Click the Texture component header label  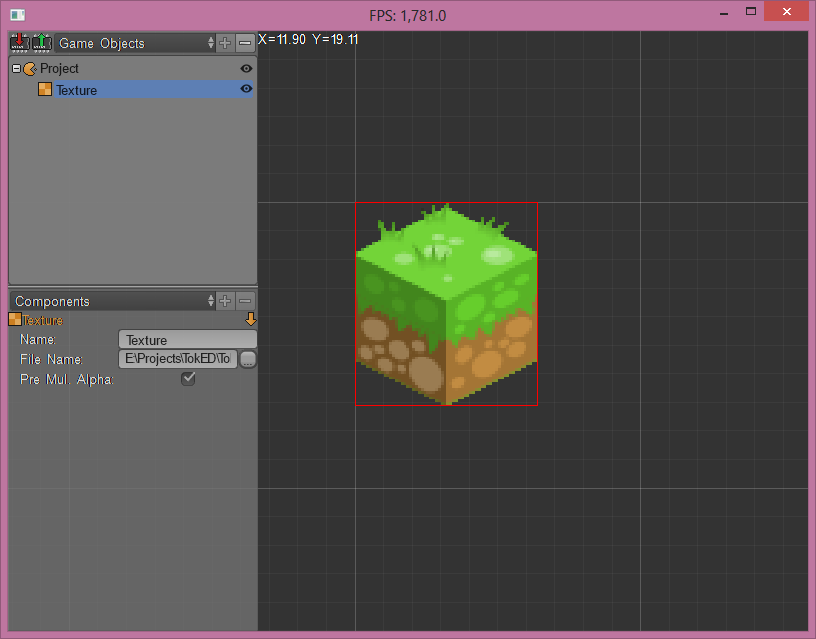click(x=43, y=320)
